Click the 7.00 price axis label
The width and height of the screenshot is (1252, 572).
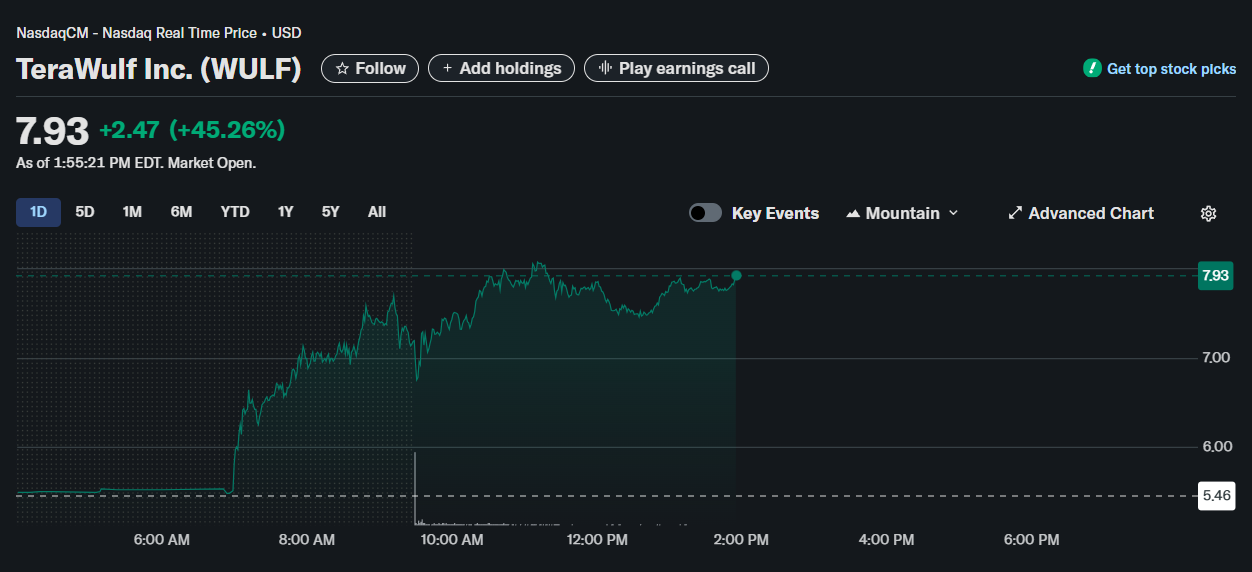coord(1216,358)
